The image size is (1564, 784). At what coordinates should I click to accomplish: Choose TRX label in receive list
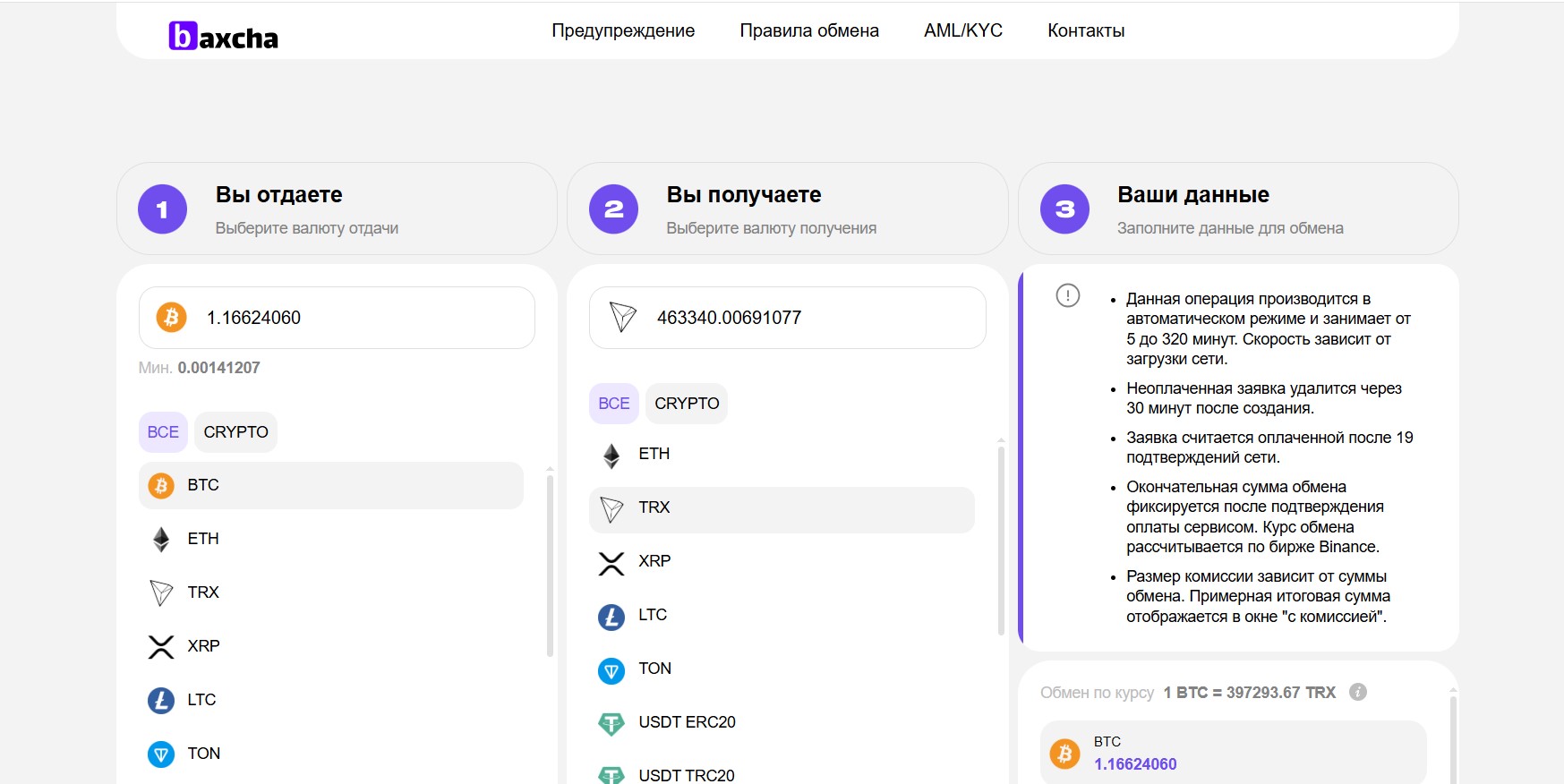click(x=654, y=507)
